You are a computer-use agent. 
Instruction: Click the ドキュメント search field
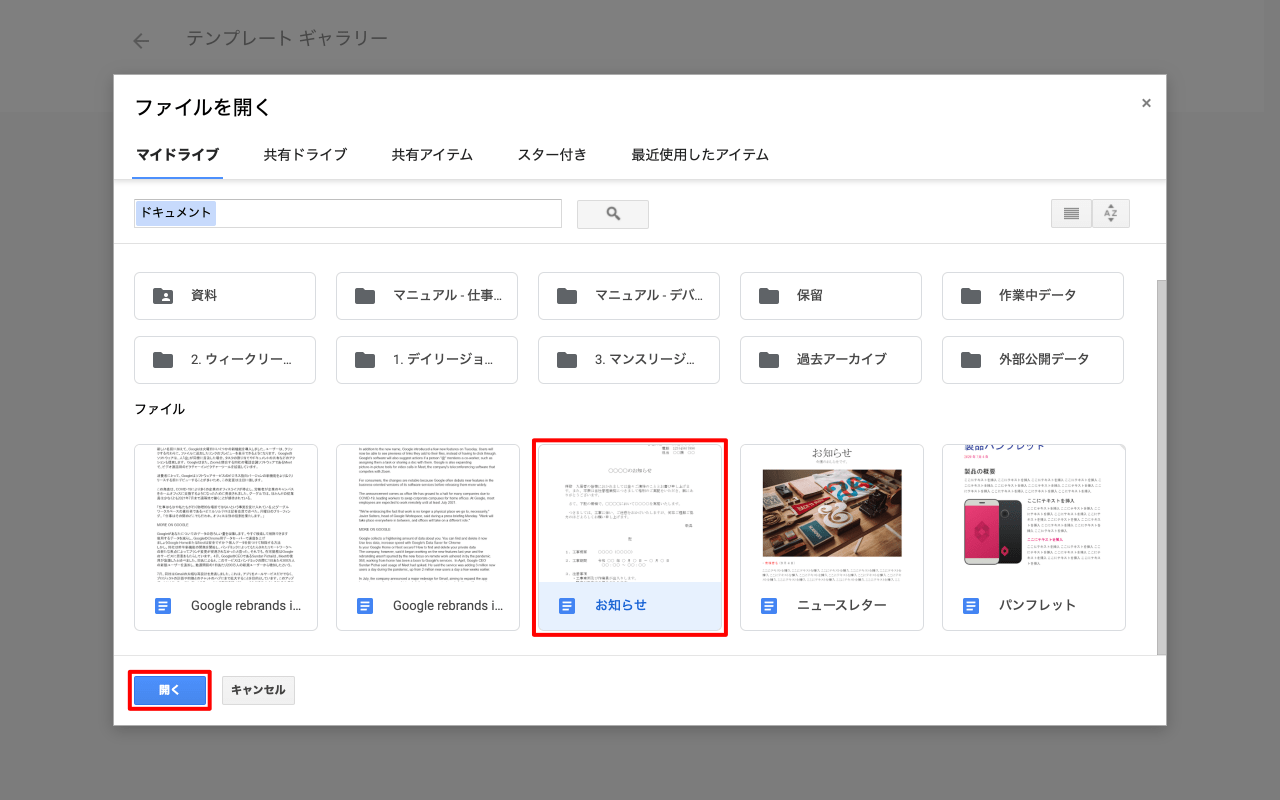pyautogui.click(x=348, y=213)
